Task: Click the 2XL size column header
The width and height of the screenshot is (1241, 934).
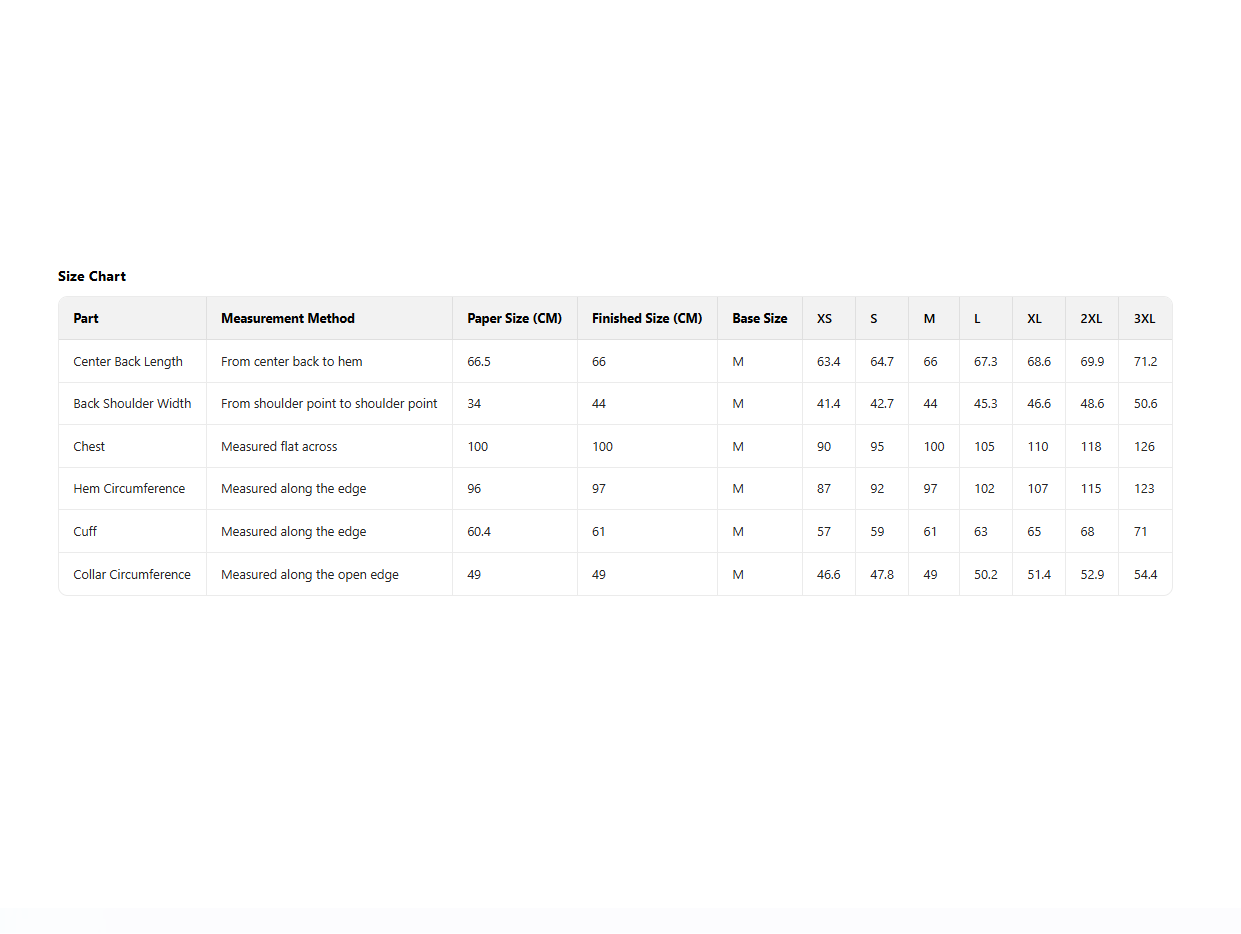Action: [1091, 318]
